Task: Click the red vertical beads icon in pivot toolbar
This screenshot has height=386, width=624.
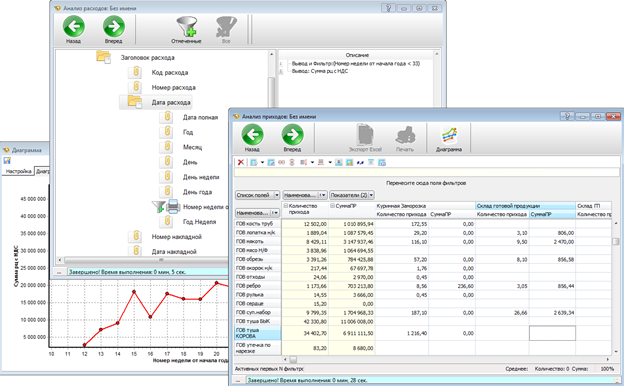Action: [292, 162]
